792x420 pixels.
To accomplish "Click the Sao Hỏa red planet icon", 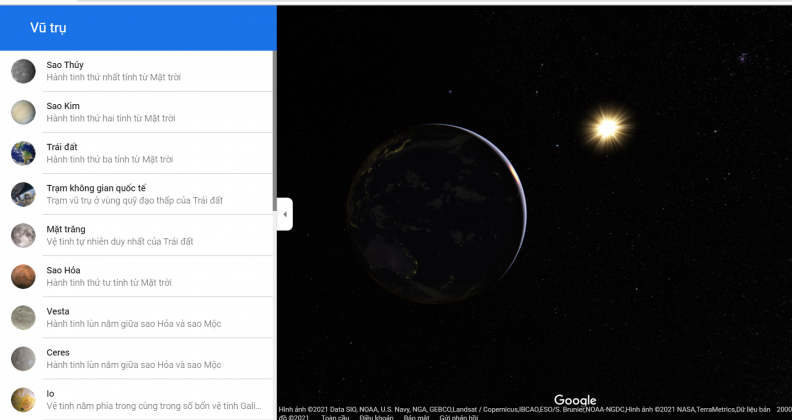I will (x=23, y=276).
